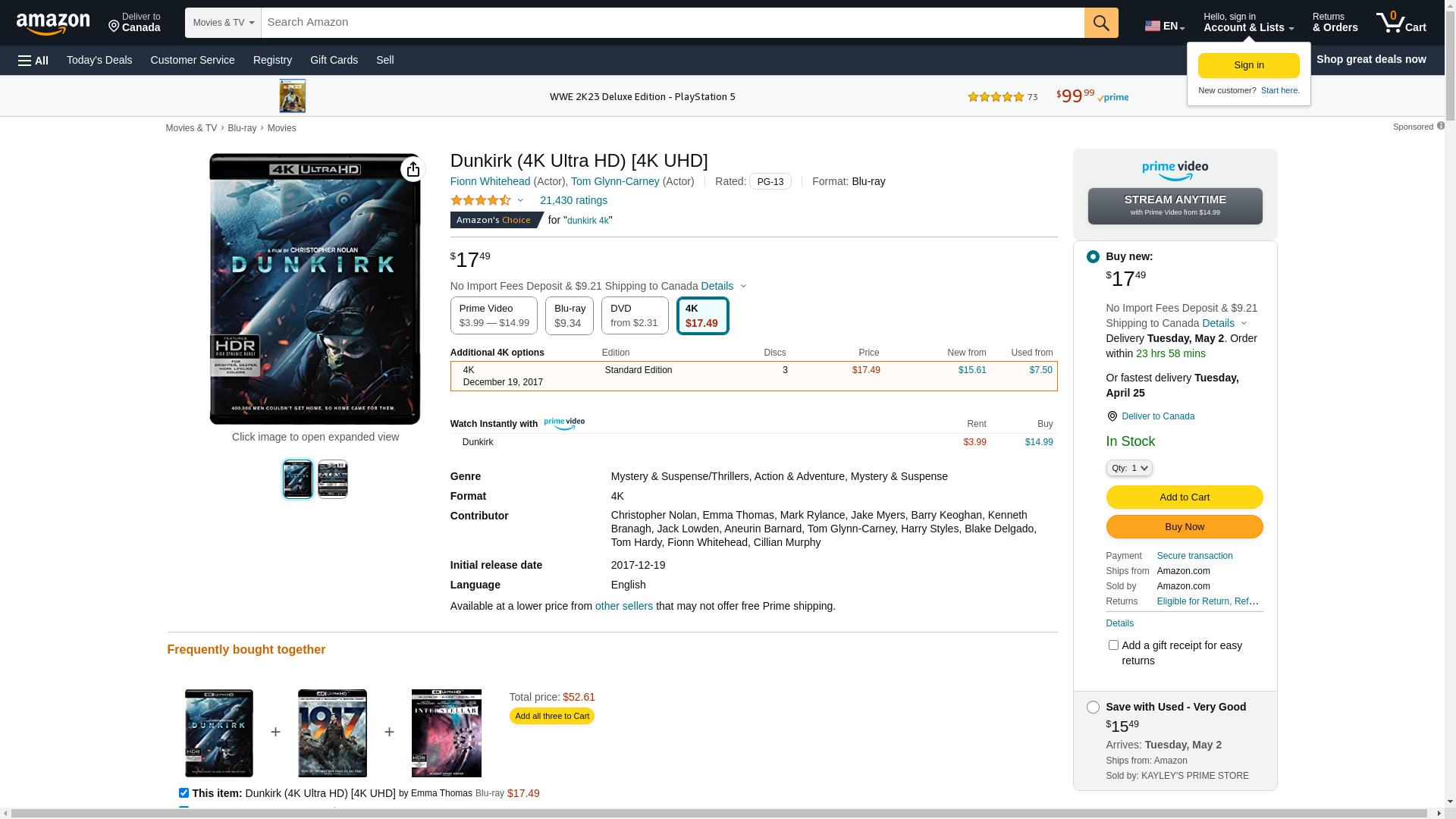Image resolution: width=1456 pixels, height=819 pixels.
Task: Click the WWE 2K23 ad star rating
Action: pos(995,97)
